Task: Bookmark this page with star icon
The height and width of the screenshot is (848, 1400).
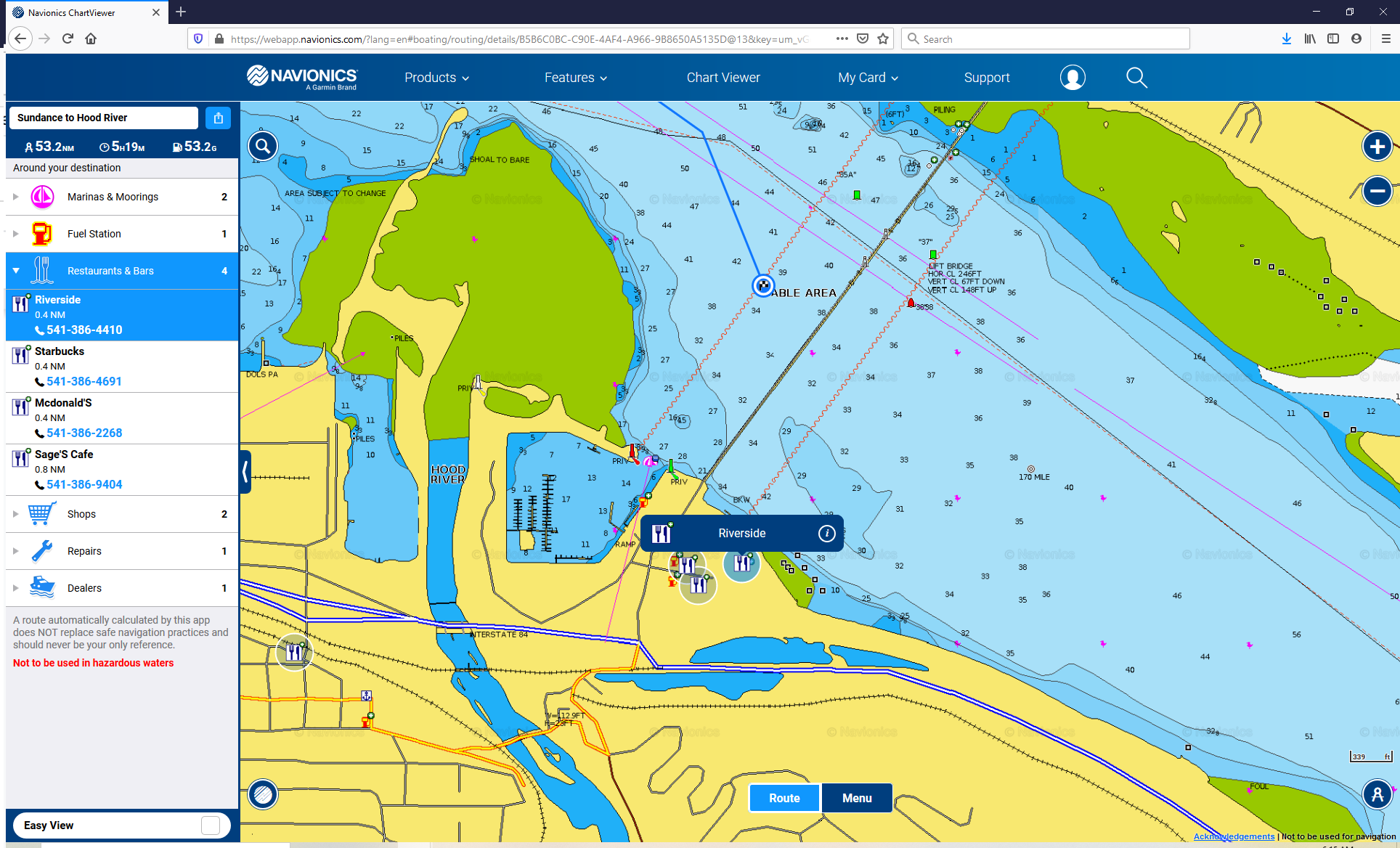Action: pos(883,38)
